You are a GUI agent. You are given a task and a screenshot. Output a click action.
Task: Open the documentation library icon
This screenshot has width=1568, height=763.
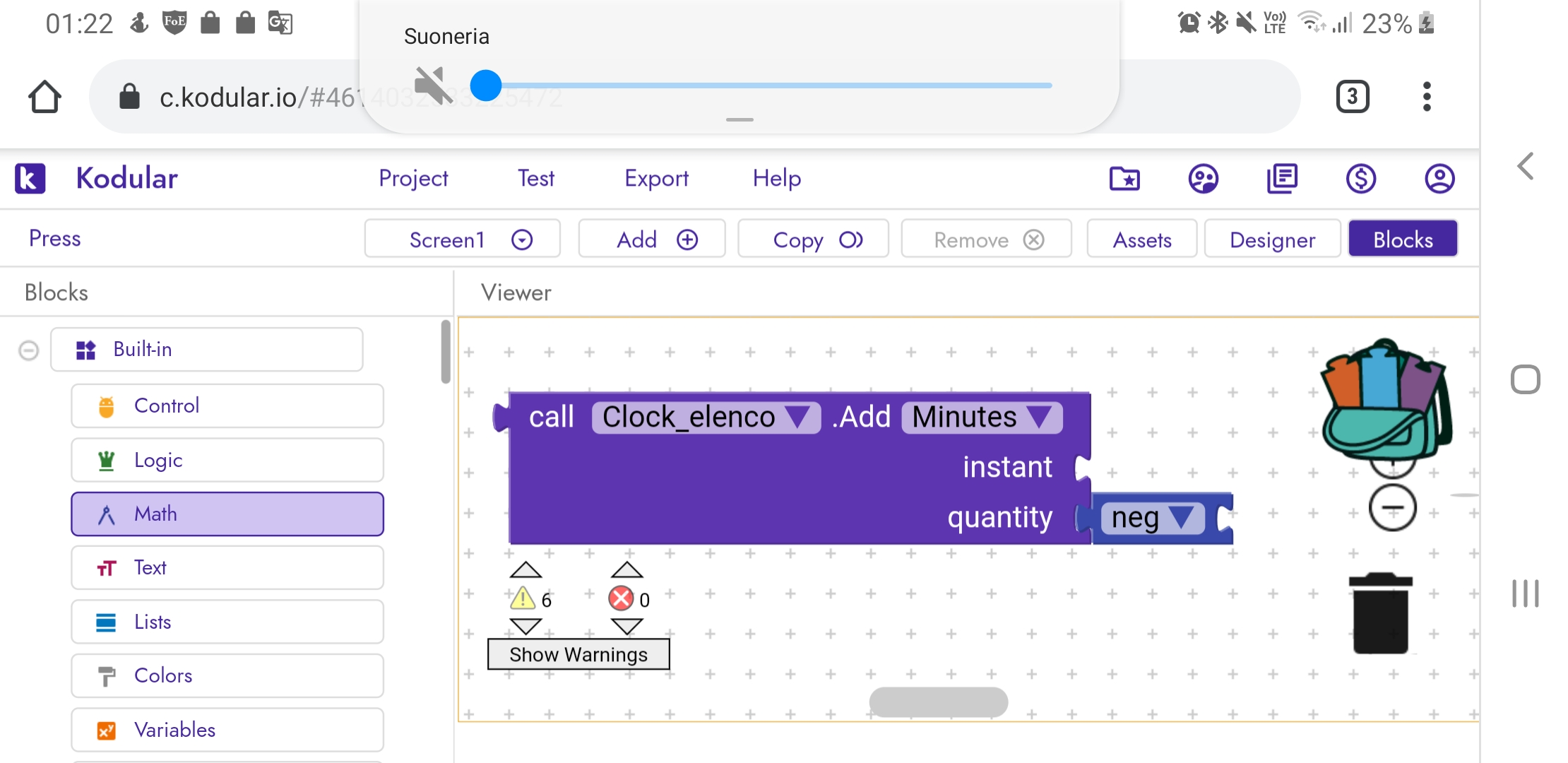(x=1282, y=179)
